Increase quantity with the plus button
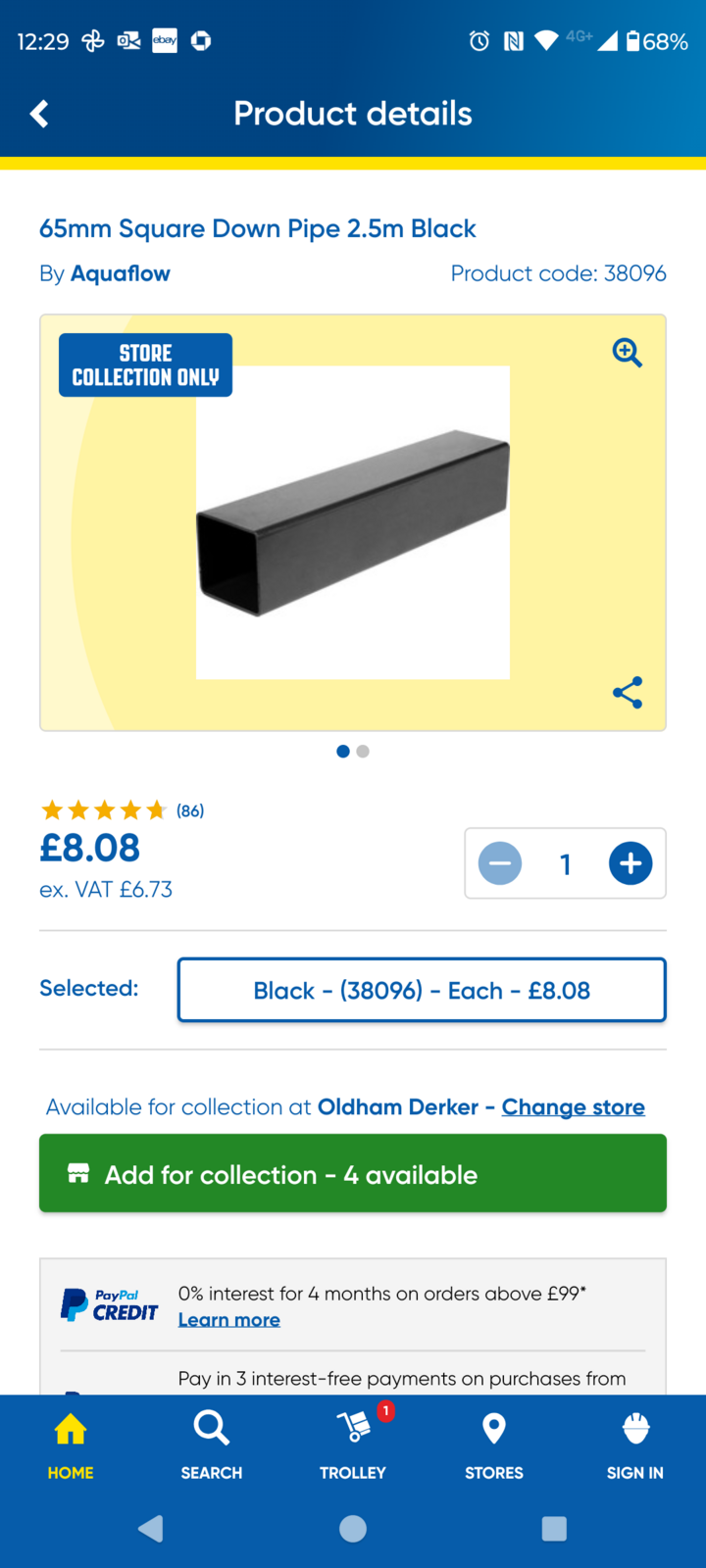Image resolution: width=706 pixels, height=1568 pixels. [x=630, y=863]
